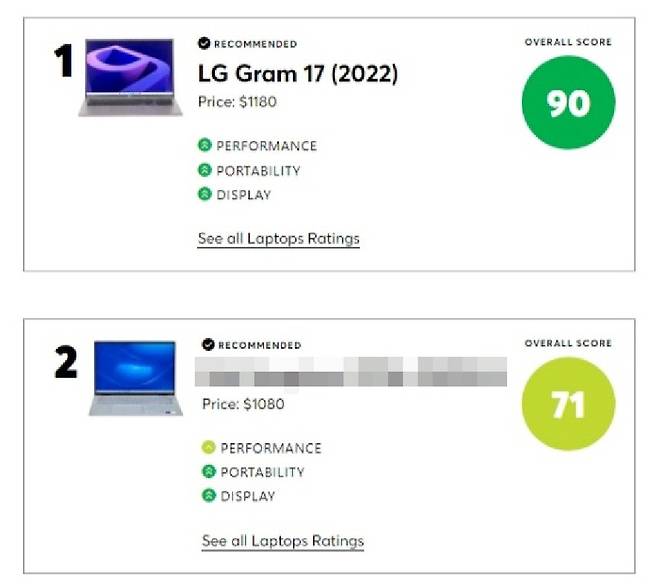Click the Recommended checkmark badge on LG Gram
Screen dimensions: 658x585
point(204,44)
